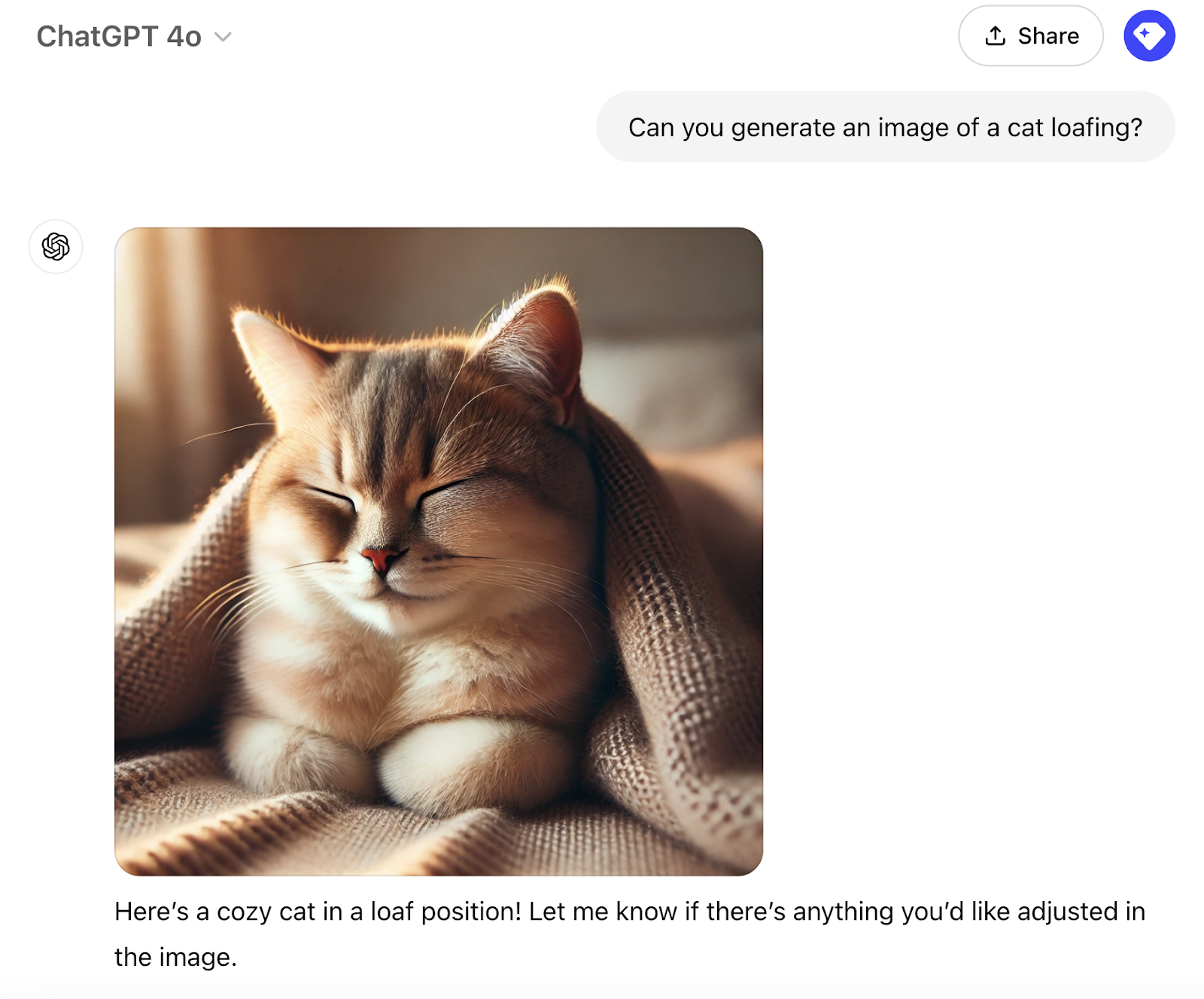Click the Share button
Screen dimensions: 1204x999
click(x=1030, y=35)
